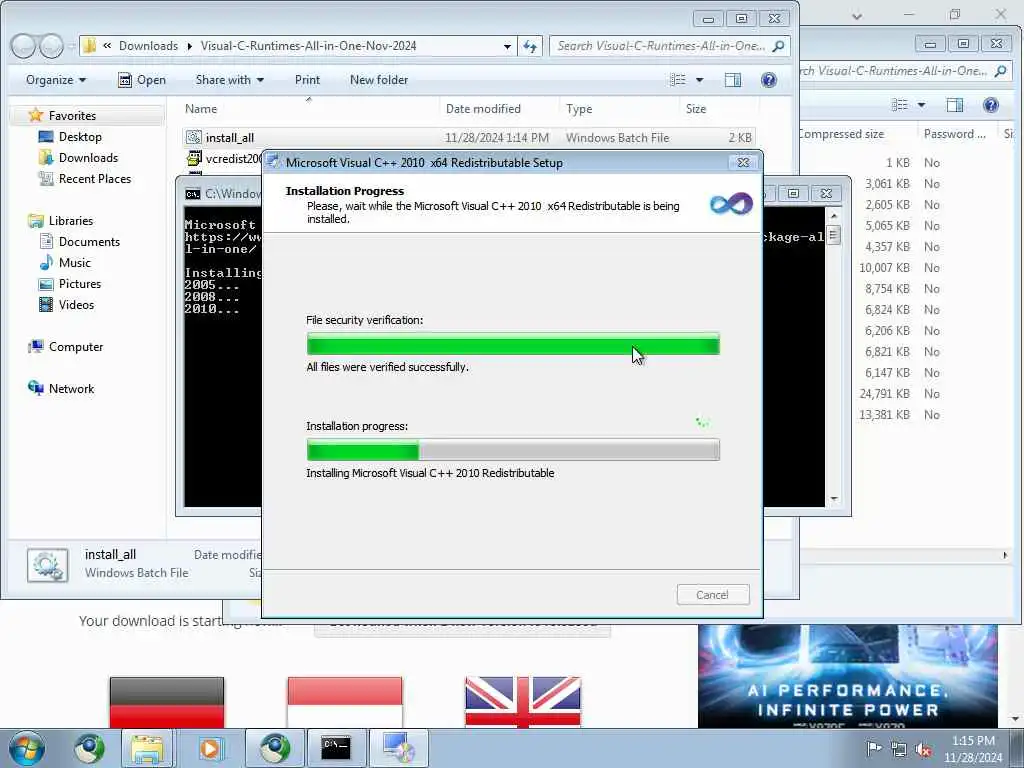
Task: Open the taskbar clock showing 1:15 PM
Action: pos(973,749)
